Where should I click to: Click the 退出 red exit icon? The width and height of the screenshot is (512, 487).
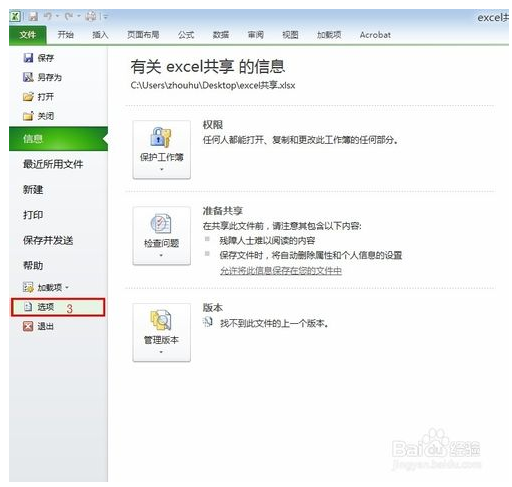point(28,326)
